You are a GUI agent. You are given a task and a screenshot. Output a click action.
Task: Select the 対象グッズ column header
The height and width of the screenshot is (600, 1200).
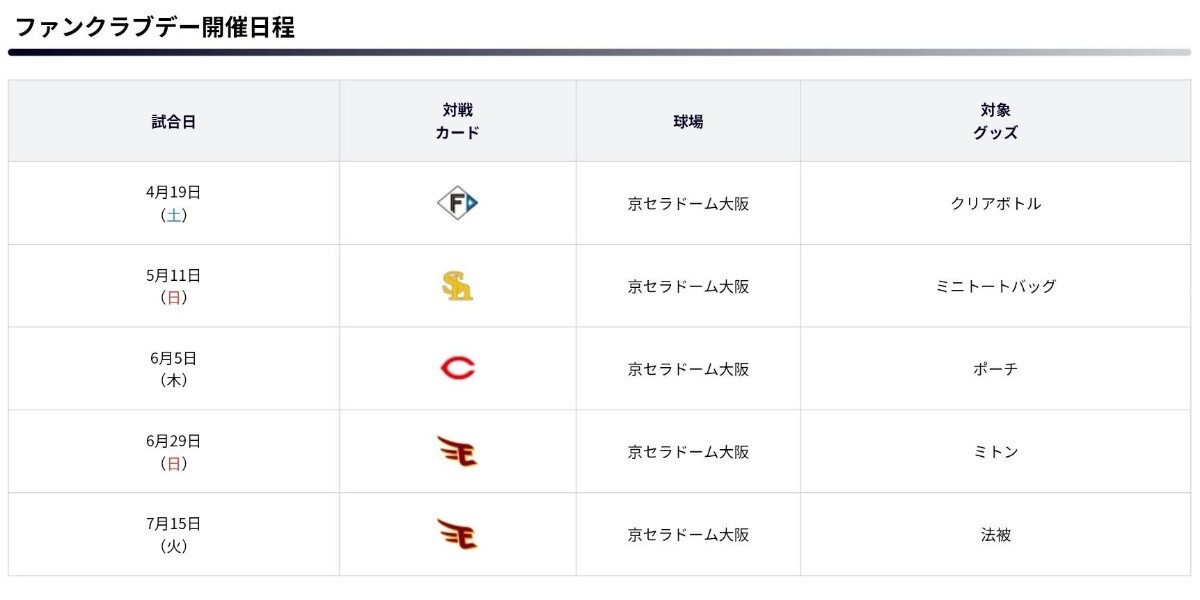[996, 121]
